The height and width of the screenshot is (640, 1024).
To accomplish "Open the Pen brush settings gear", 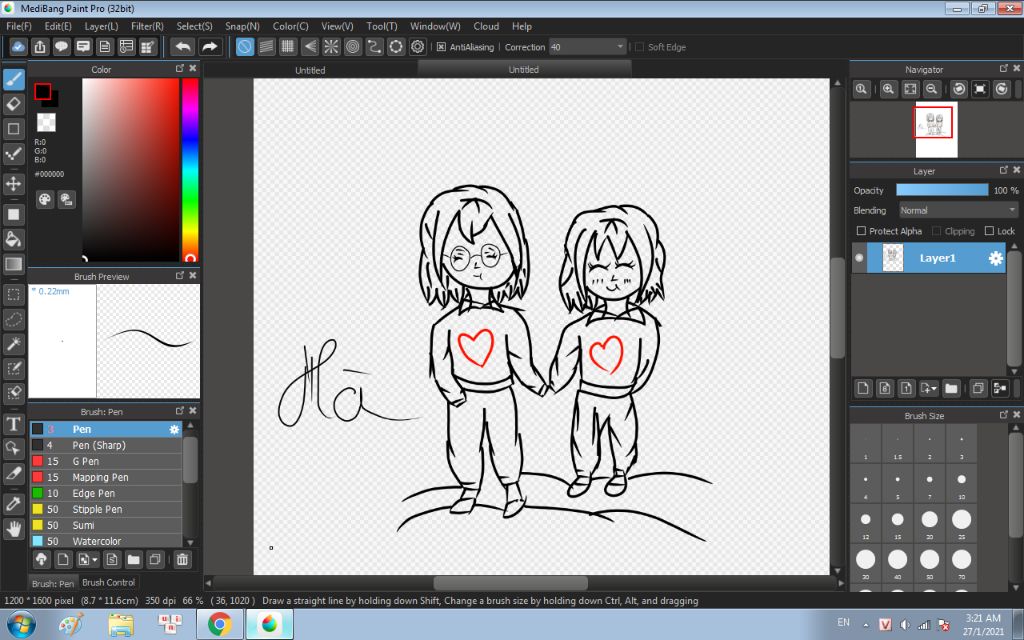I will [x=174, y=429].
